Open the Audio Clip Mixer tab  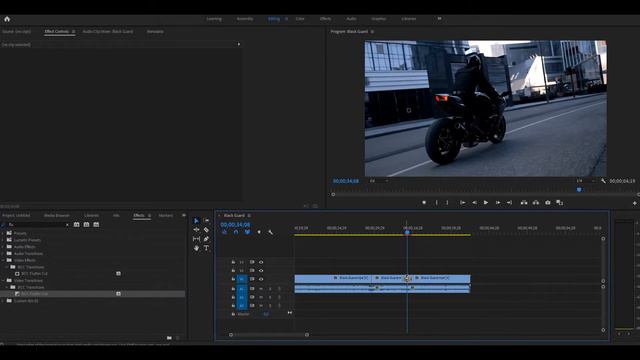108,31
